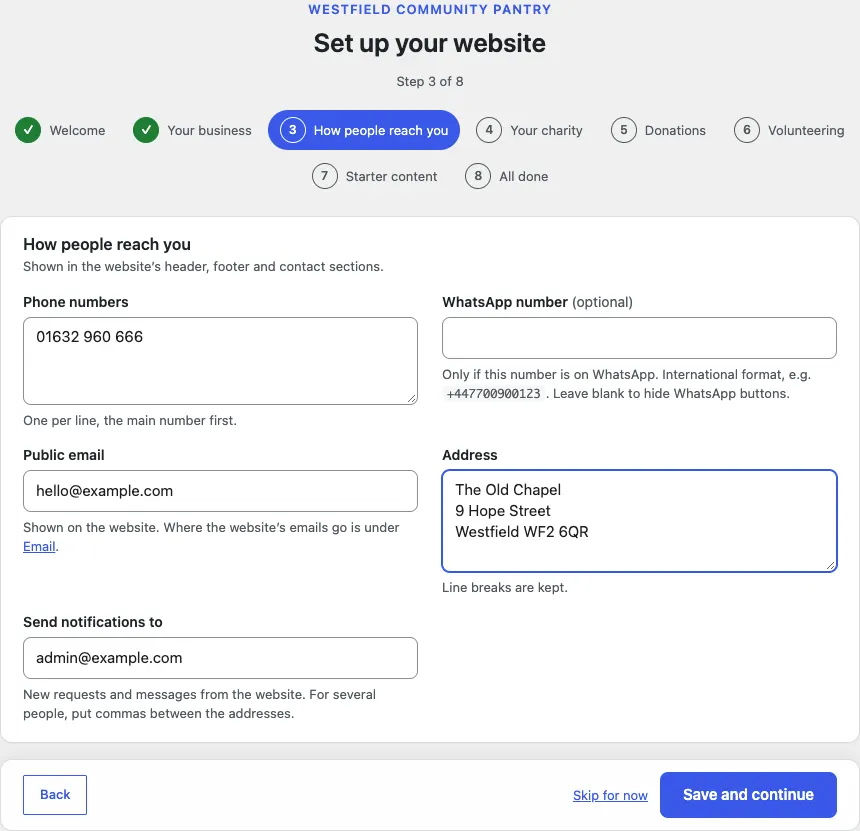Image resolution: width=860 pixels, height=831 pixels.
Task: Select the How people reach you step
Action: 364,130
